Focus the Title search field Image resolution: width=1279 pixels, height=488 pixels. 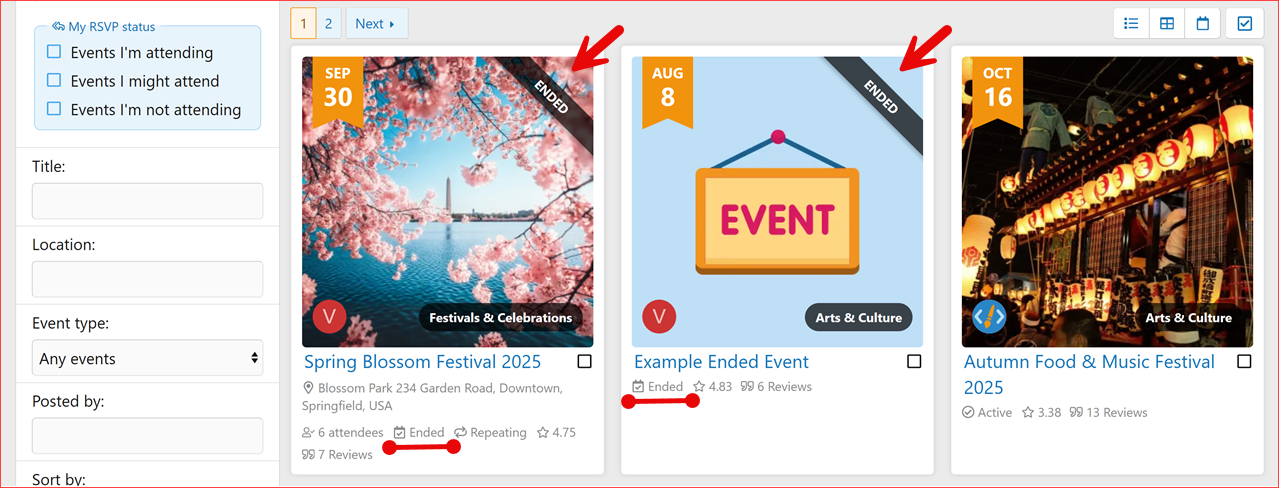(x=148, y=201)
